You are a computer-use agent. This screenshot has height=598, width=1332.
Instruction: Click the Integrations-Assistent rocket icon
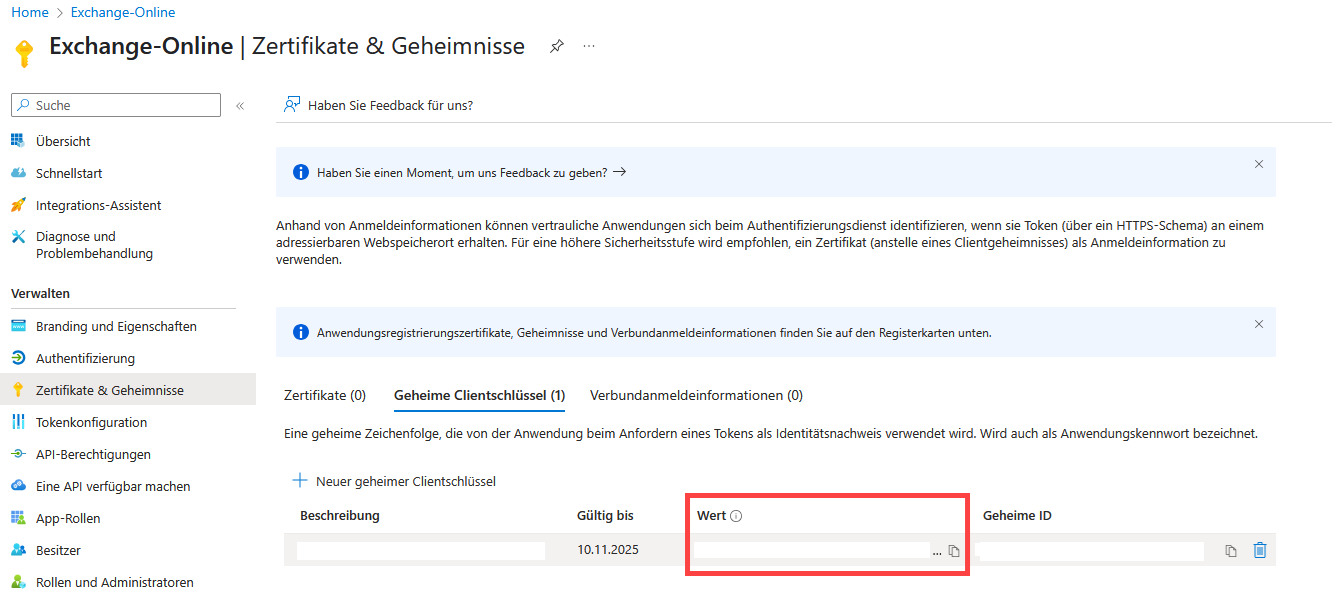click(x=18, y=205)
